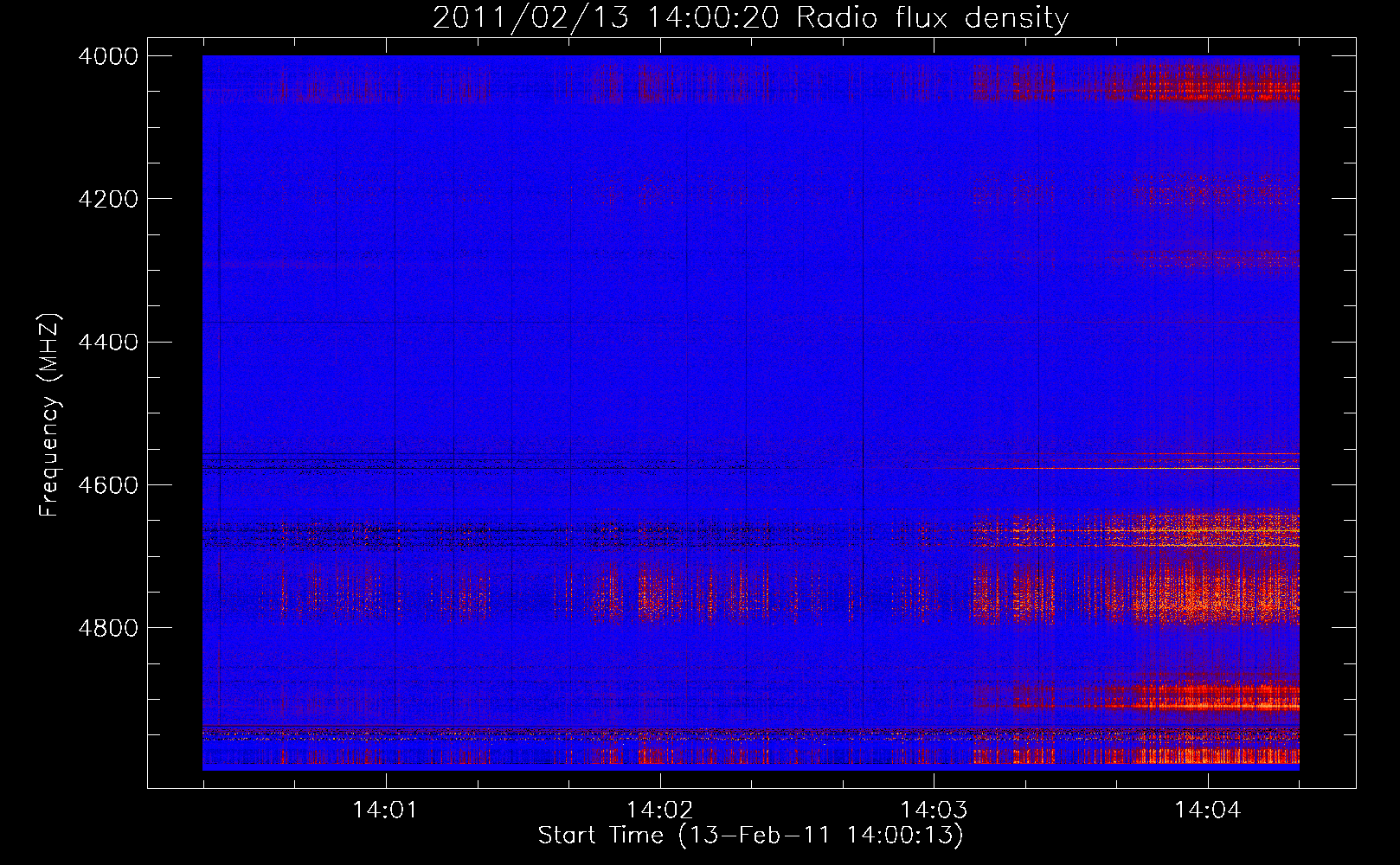The image size is (1400, 865).
Task: Select the 4600 frequency axis label
Action: coord(108,485)
